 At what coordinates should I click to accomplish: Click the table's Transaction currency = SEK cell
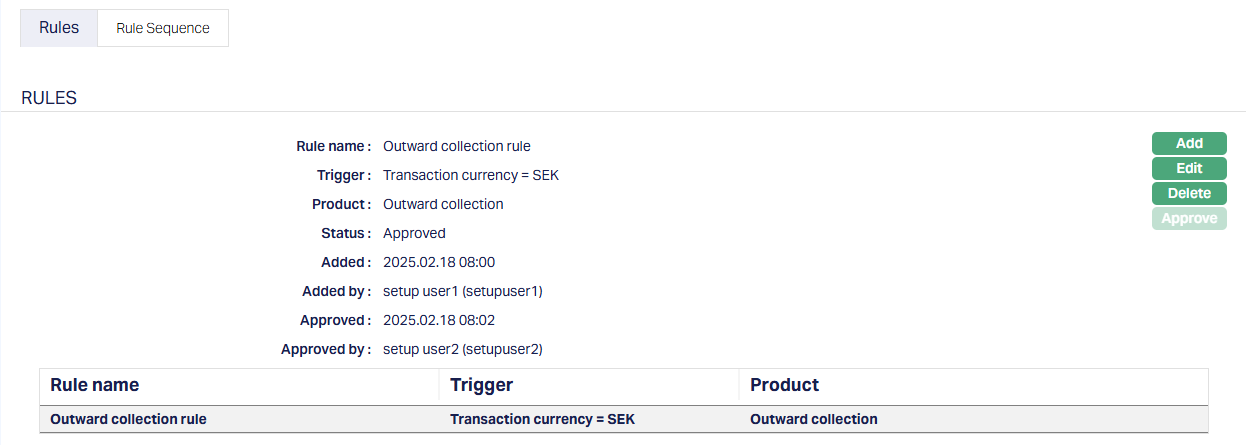[x=542, y=419]
